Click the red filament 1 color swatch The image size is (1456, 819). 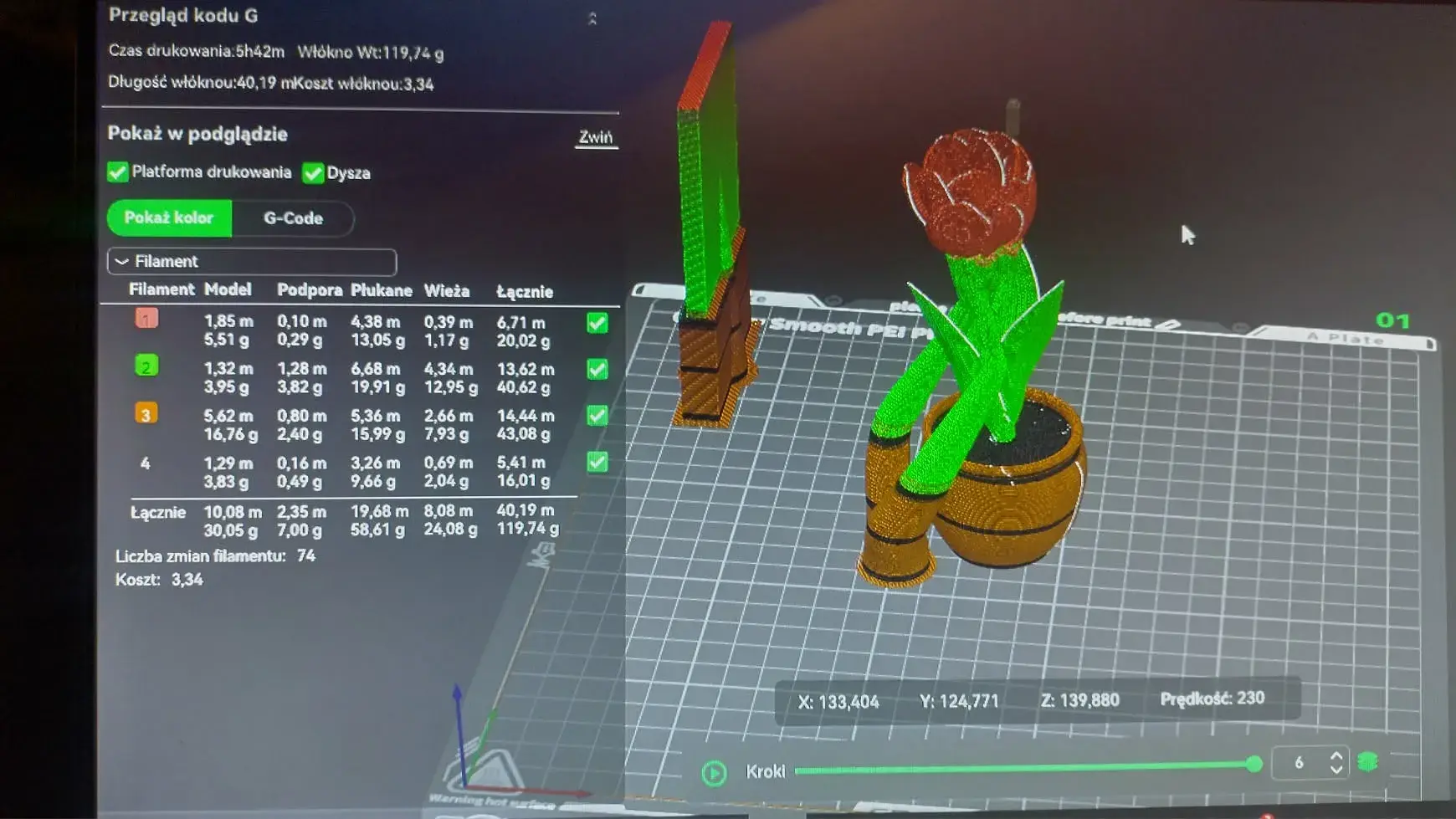pos(146,319)
